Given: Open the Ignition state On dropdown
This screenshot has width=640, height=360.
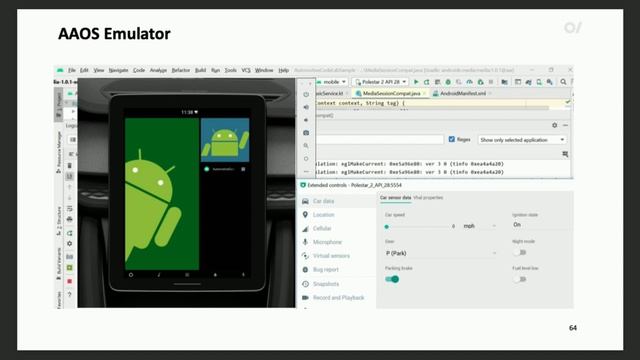Looking at the screenshot, I should point(541,225).
